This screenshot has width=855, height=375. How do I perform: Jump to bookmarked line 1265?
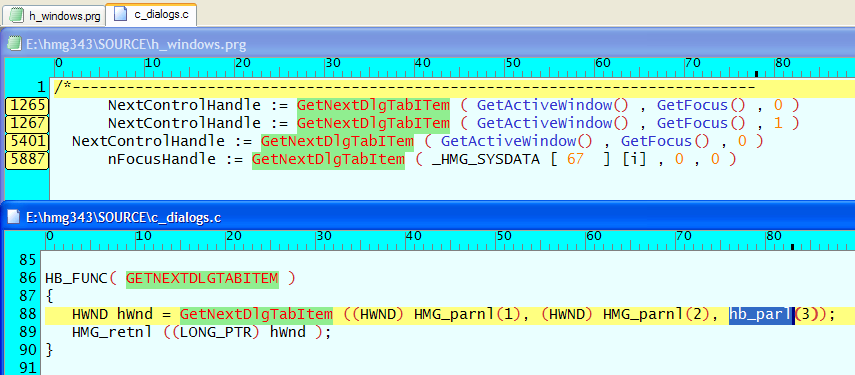click(x=27, y=105)
